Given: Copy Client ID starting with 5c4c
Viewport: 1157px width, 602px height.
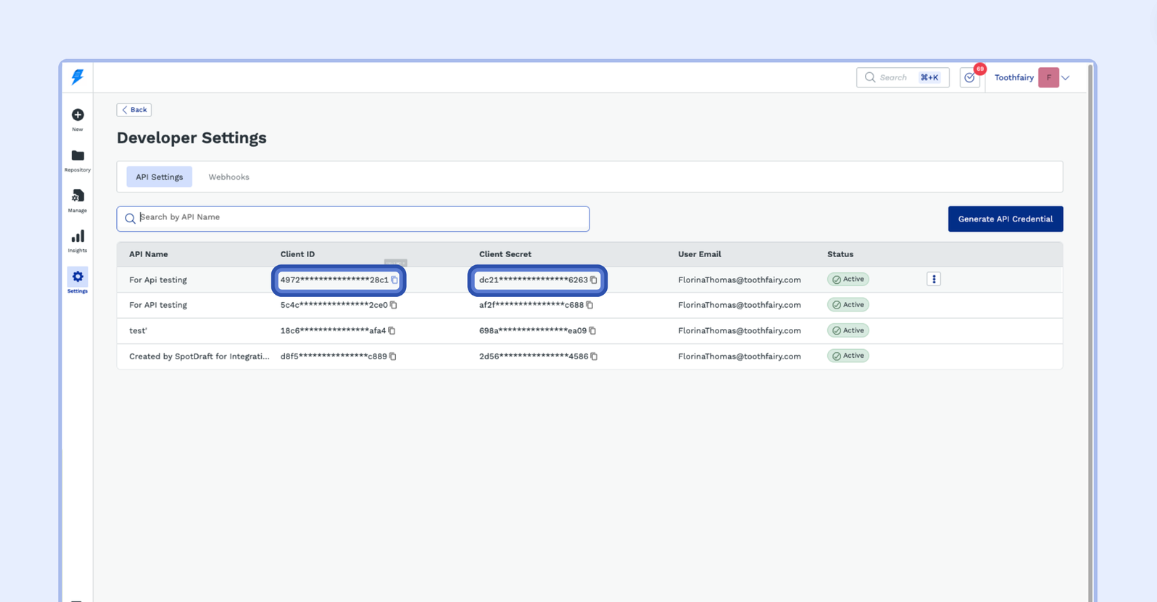Looking at the screenshot, I should 393,305.
